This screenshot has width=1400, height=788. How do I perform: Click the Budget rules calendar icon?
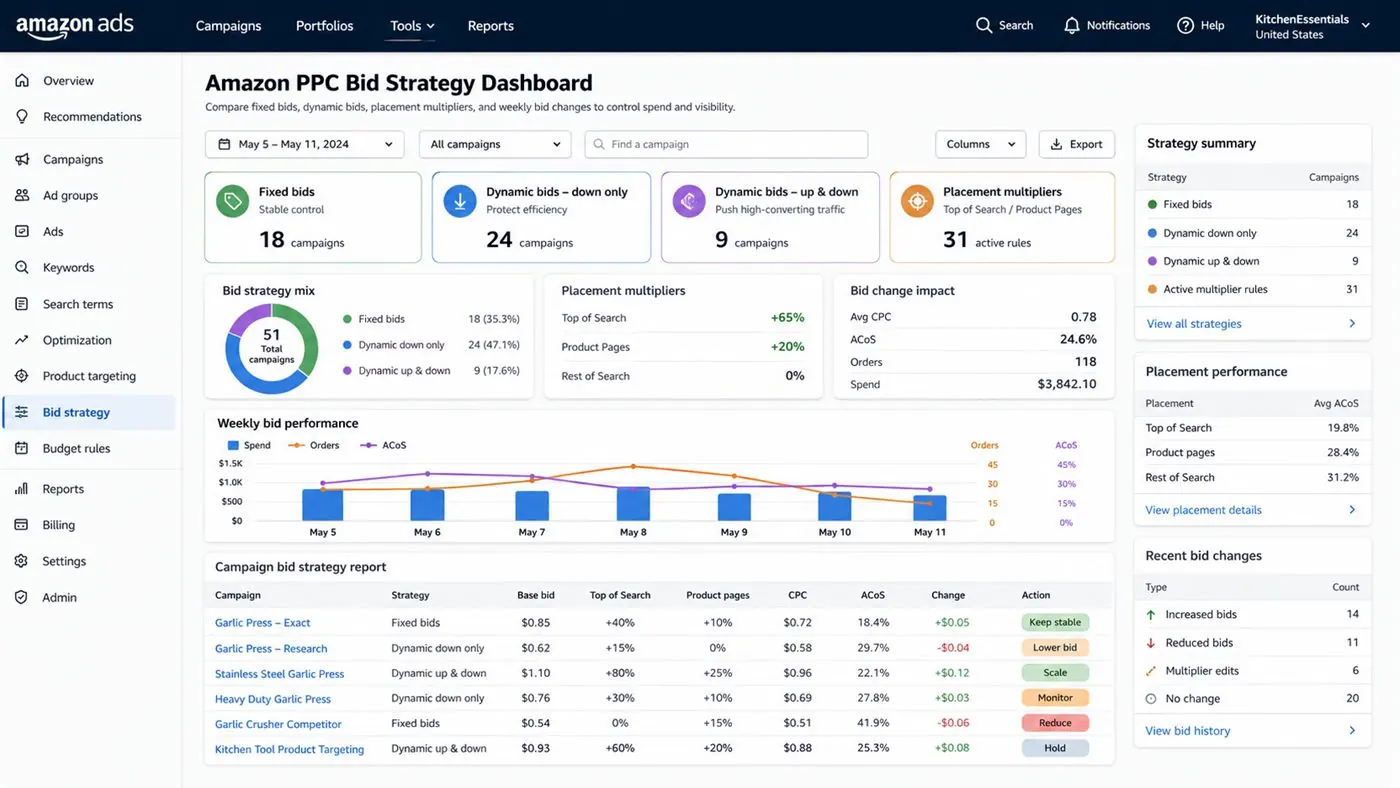[x=22, y=448]
